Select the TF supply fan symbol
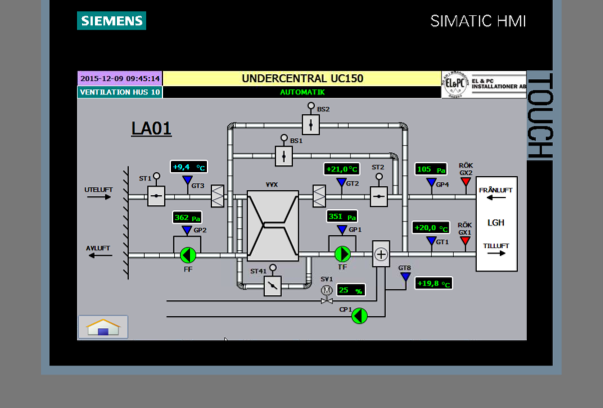 (342, 254)
